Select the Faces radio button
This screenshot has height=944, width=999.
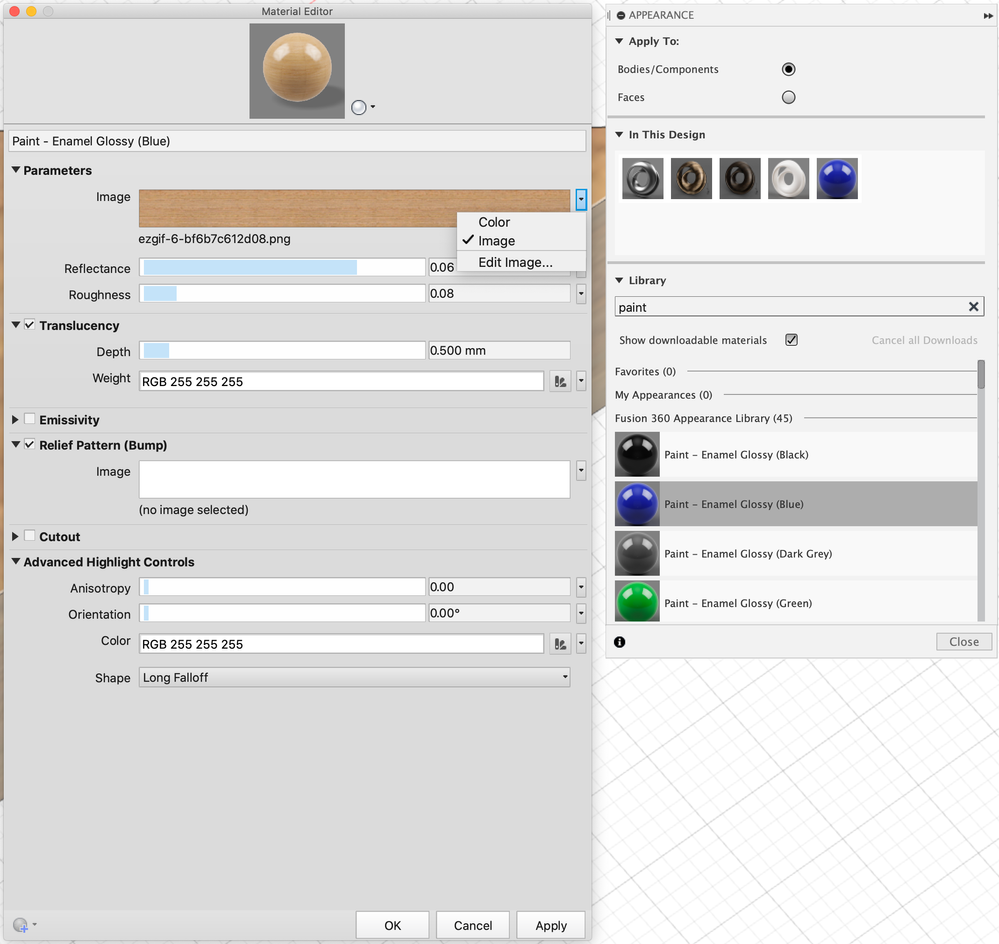[x=789, y=97]
